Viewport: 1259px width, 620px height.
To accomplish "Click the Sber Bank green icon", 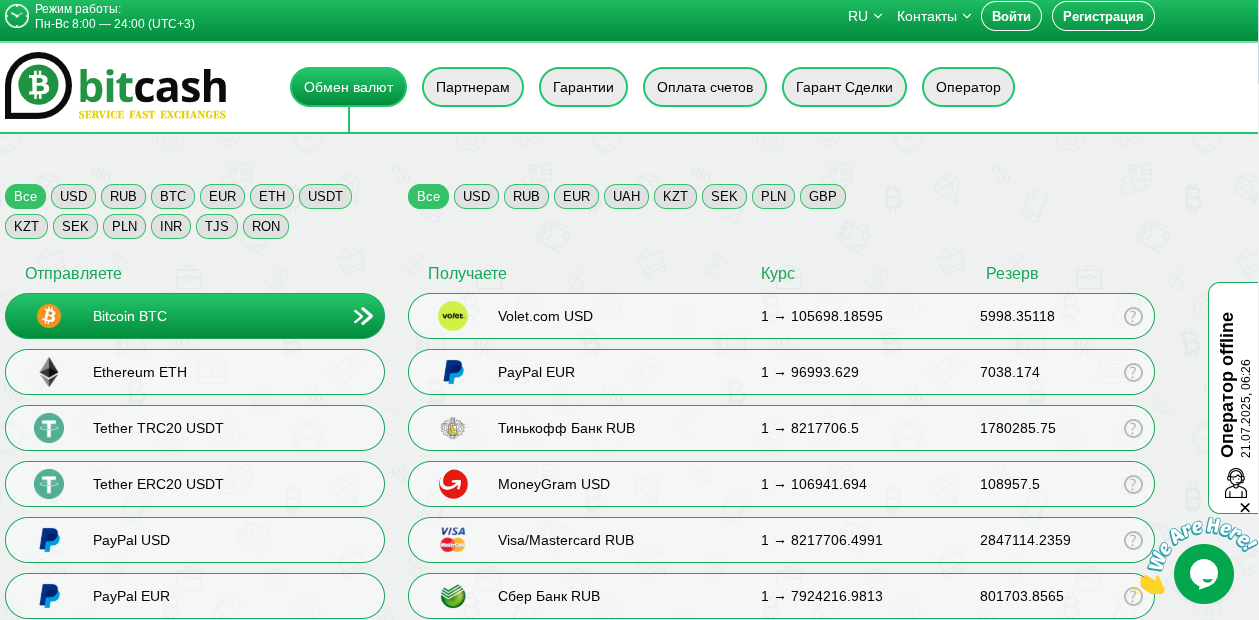I will click(453, 596).
